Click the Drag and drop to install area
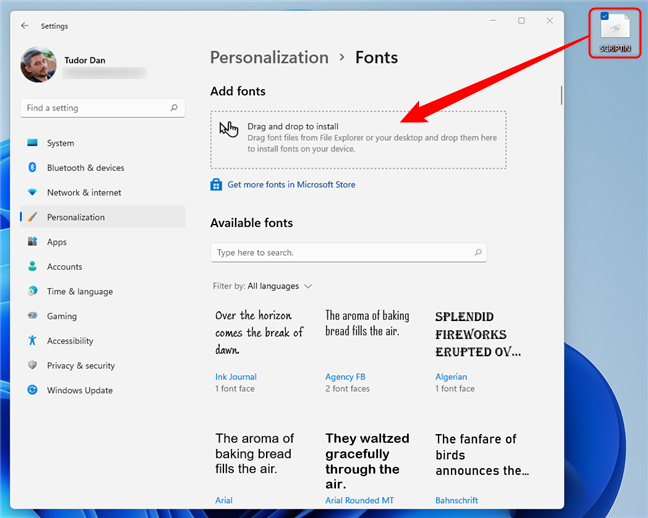 pyautogui.click(x=358, y=140)
